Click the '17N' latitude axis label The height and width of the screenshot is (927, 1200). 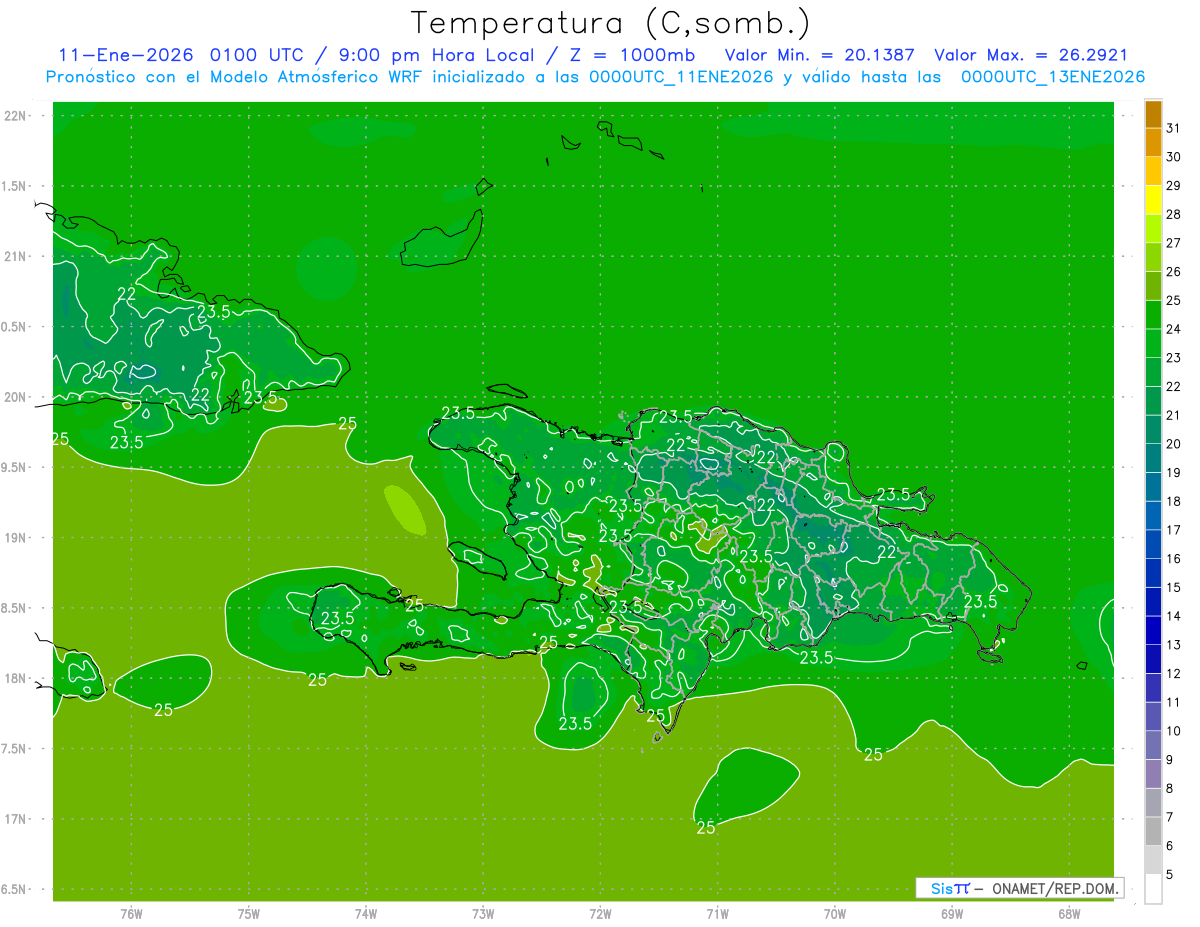pyautogui.click(x=16, y=819)
